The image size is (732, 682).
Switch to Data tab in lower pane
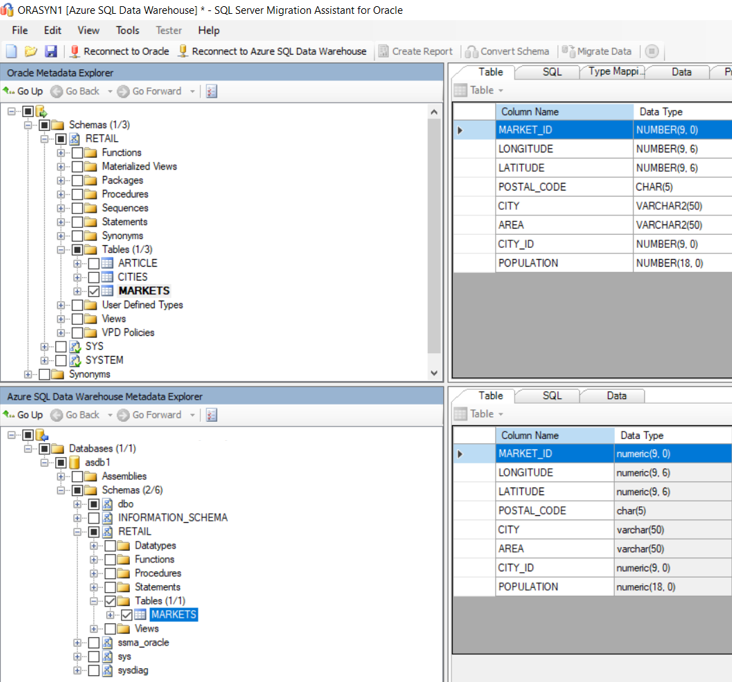pos(616,395)
